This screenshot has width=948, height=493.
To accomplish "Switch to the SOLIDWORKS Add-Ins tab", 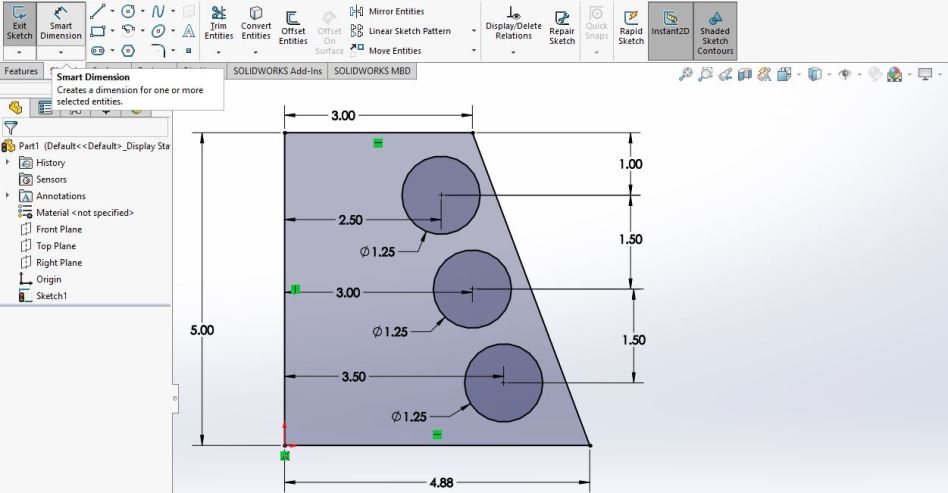I will pyautogui.click(x=277, y=72).
